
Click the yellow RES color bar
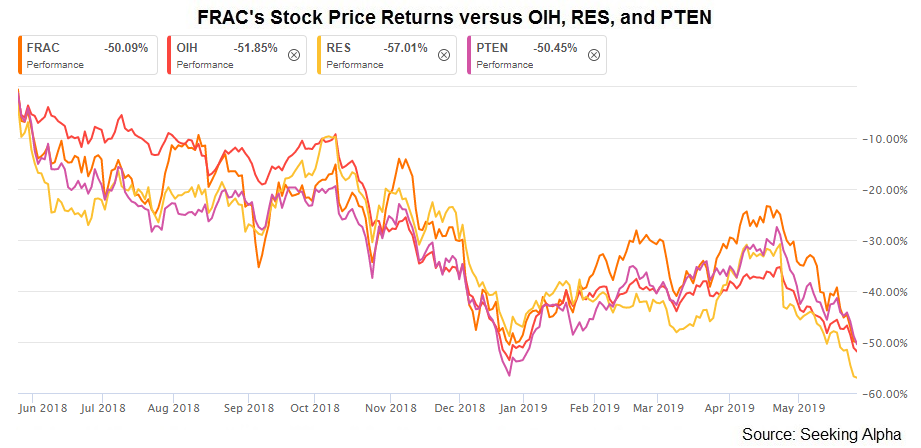click(x=319, y=55)
